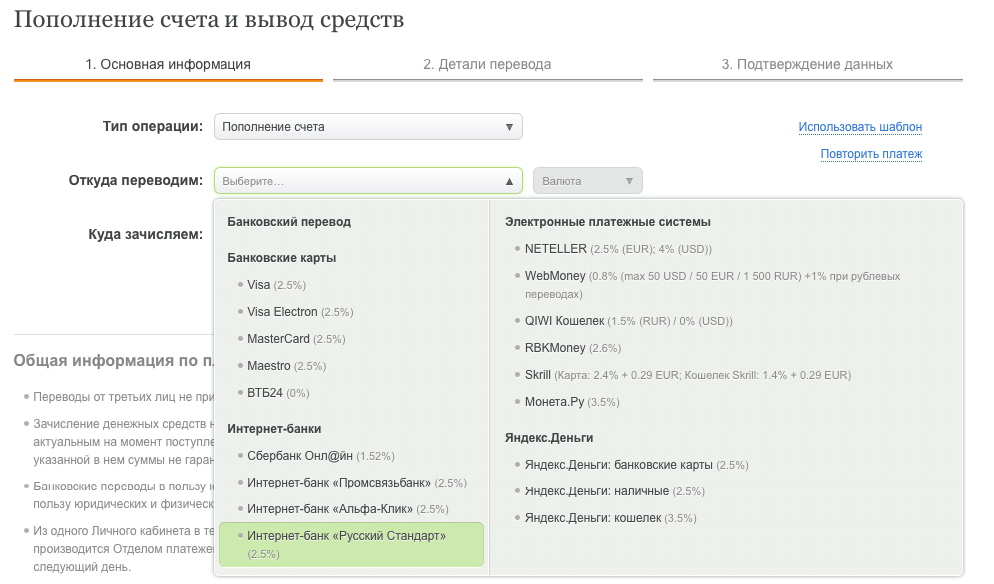Choose Сбербанк Онл@йн internet bank
Image resolution: width=994 pixels, height=584 pixels.
point(300,456)
